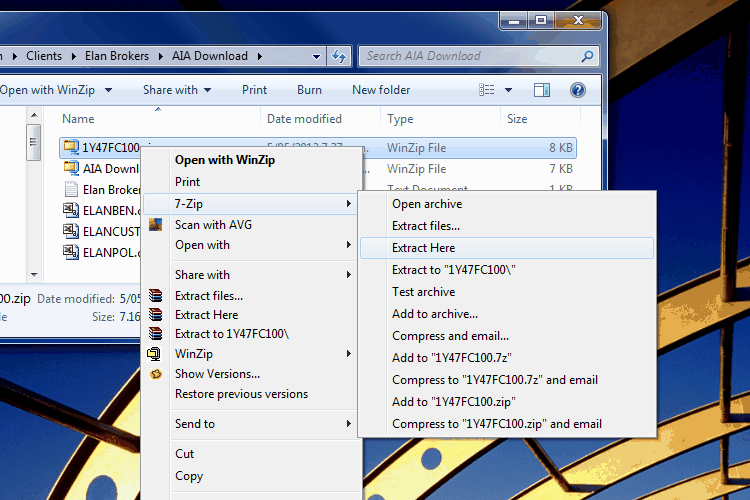Click the 1Y47FC100 zip file icon
This screenshot has height=500, width=750.
(x=71, y=147)
